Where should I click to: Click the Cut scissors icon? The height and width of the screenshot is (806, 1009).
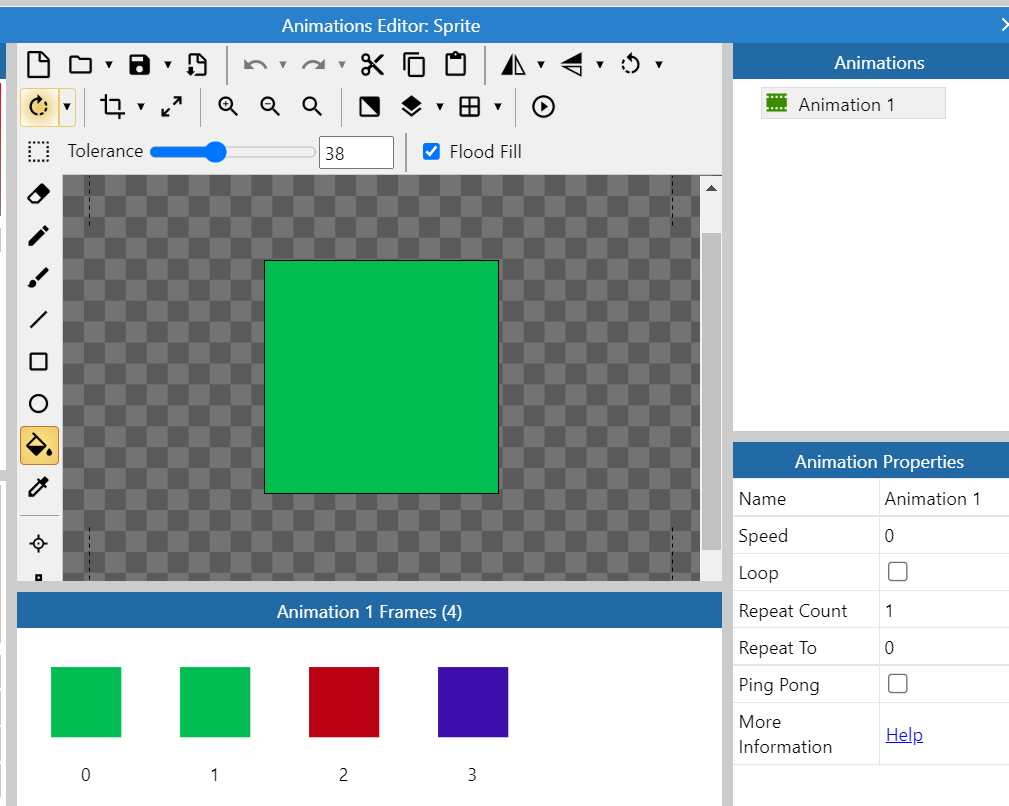(372, 64)
